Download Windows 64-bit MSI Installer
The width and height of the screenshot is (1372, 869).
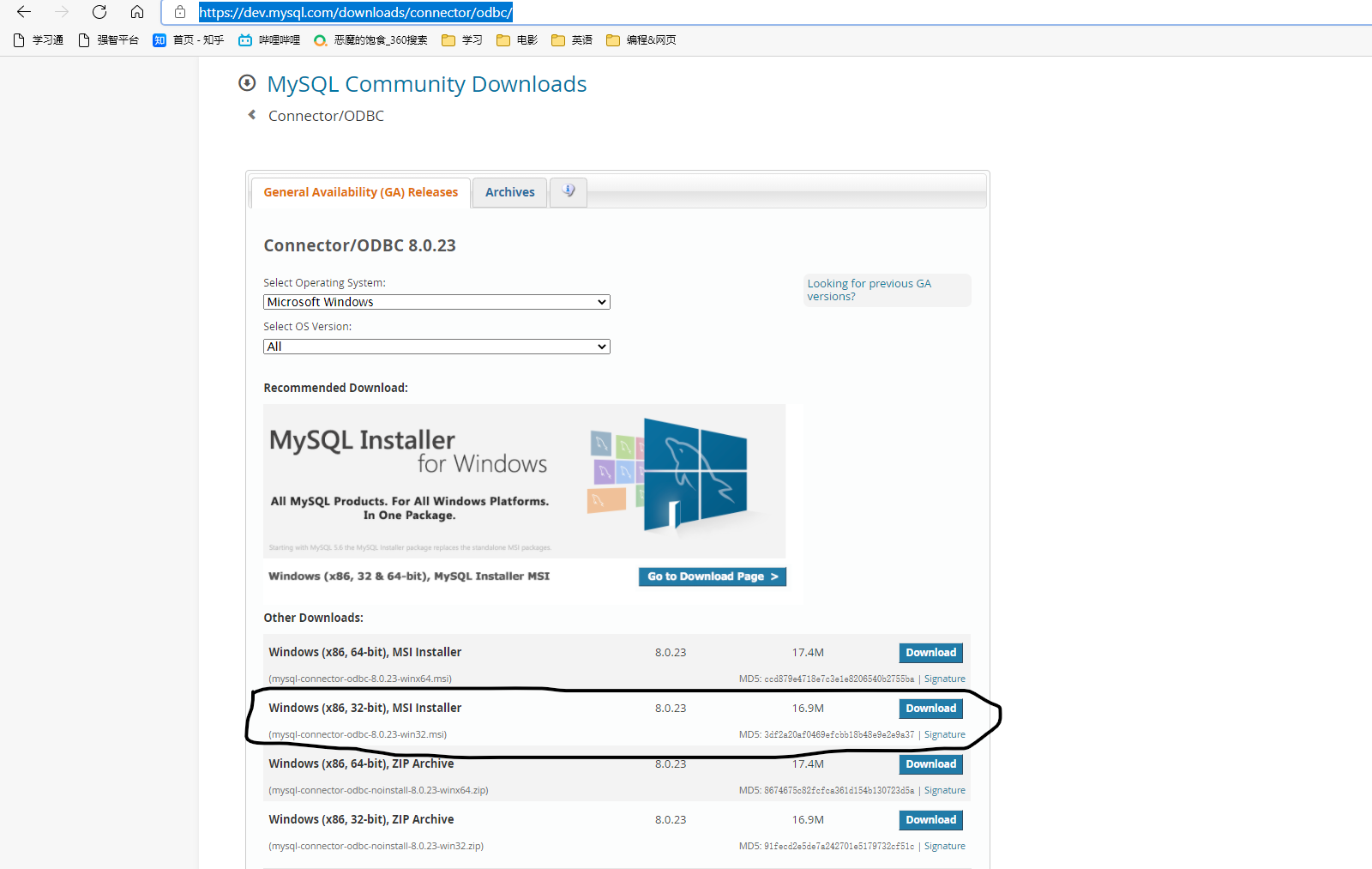click(931, 653)
